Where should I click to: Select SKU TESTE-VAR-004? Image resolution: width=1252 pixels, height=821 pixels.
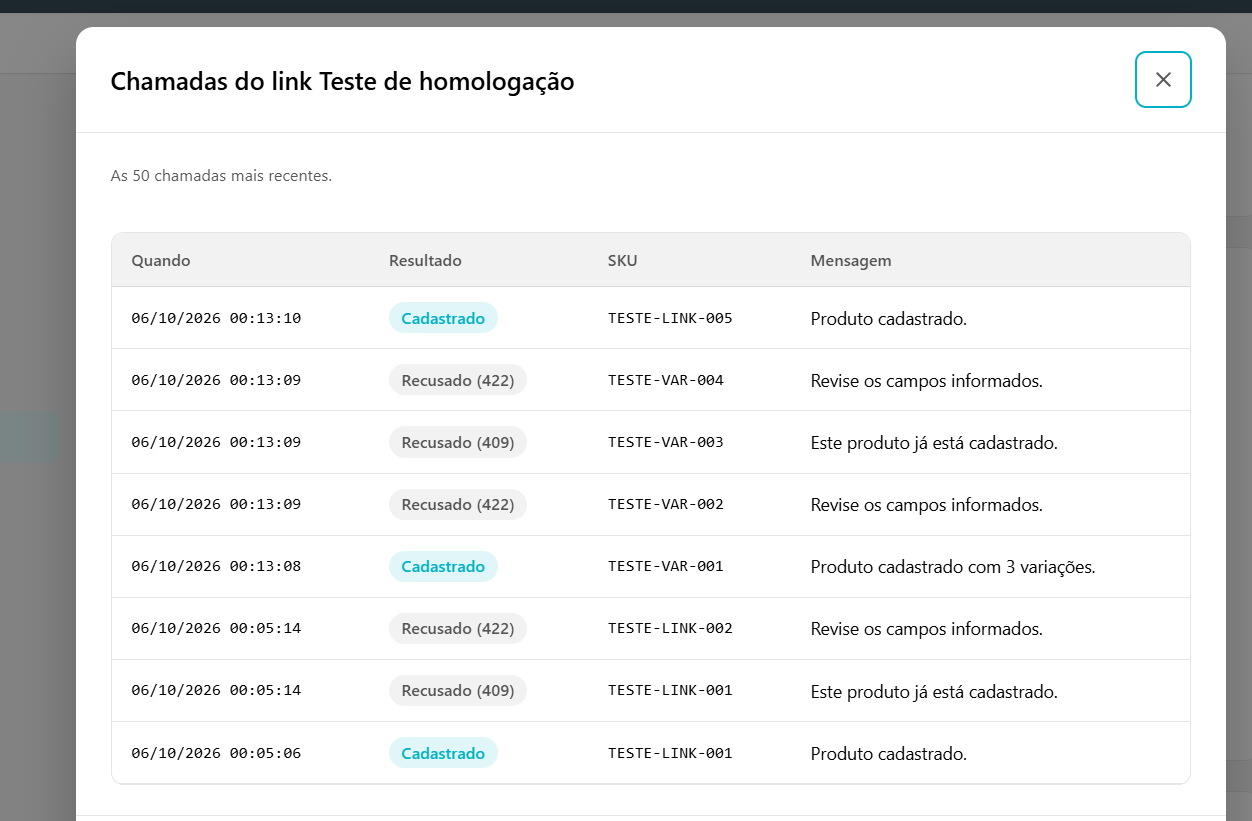[x=666, y=380]
